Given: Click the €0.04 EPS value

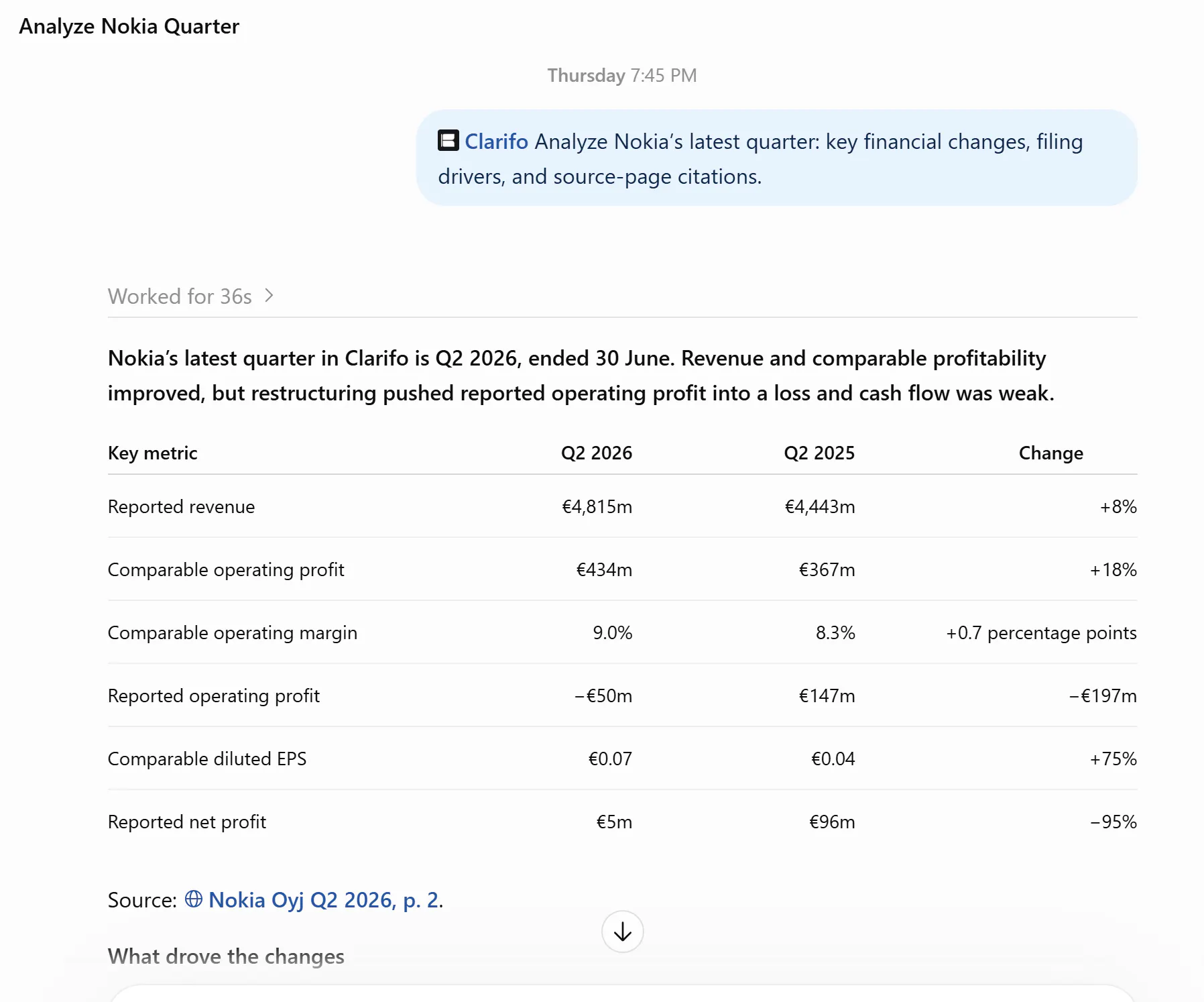Looking at the screenshot, I should [833, 759].
